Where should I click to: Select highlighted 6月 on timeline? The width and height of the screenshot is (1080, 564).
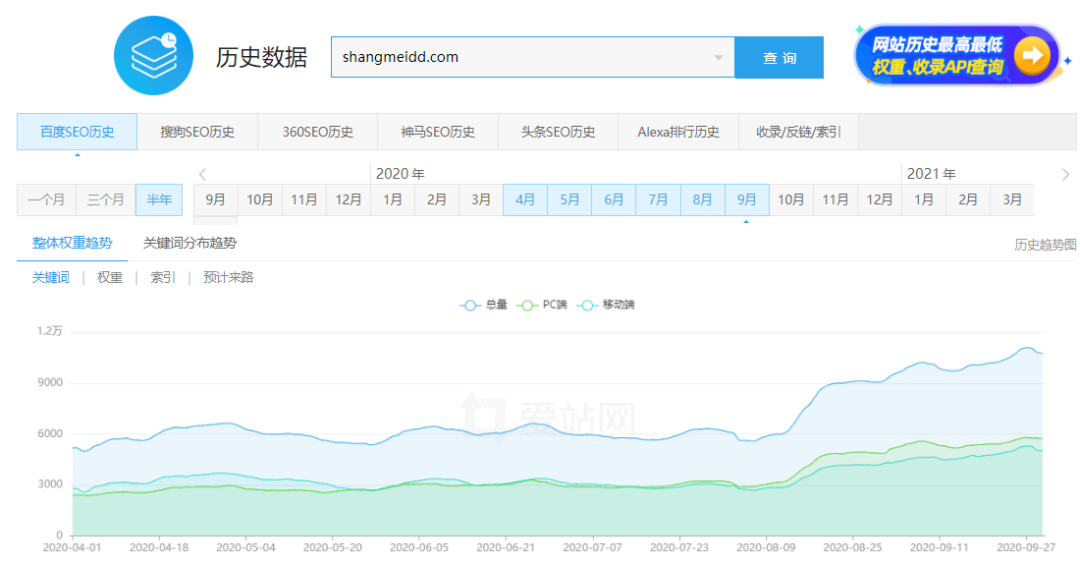pos(614,200)
